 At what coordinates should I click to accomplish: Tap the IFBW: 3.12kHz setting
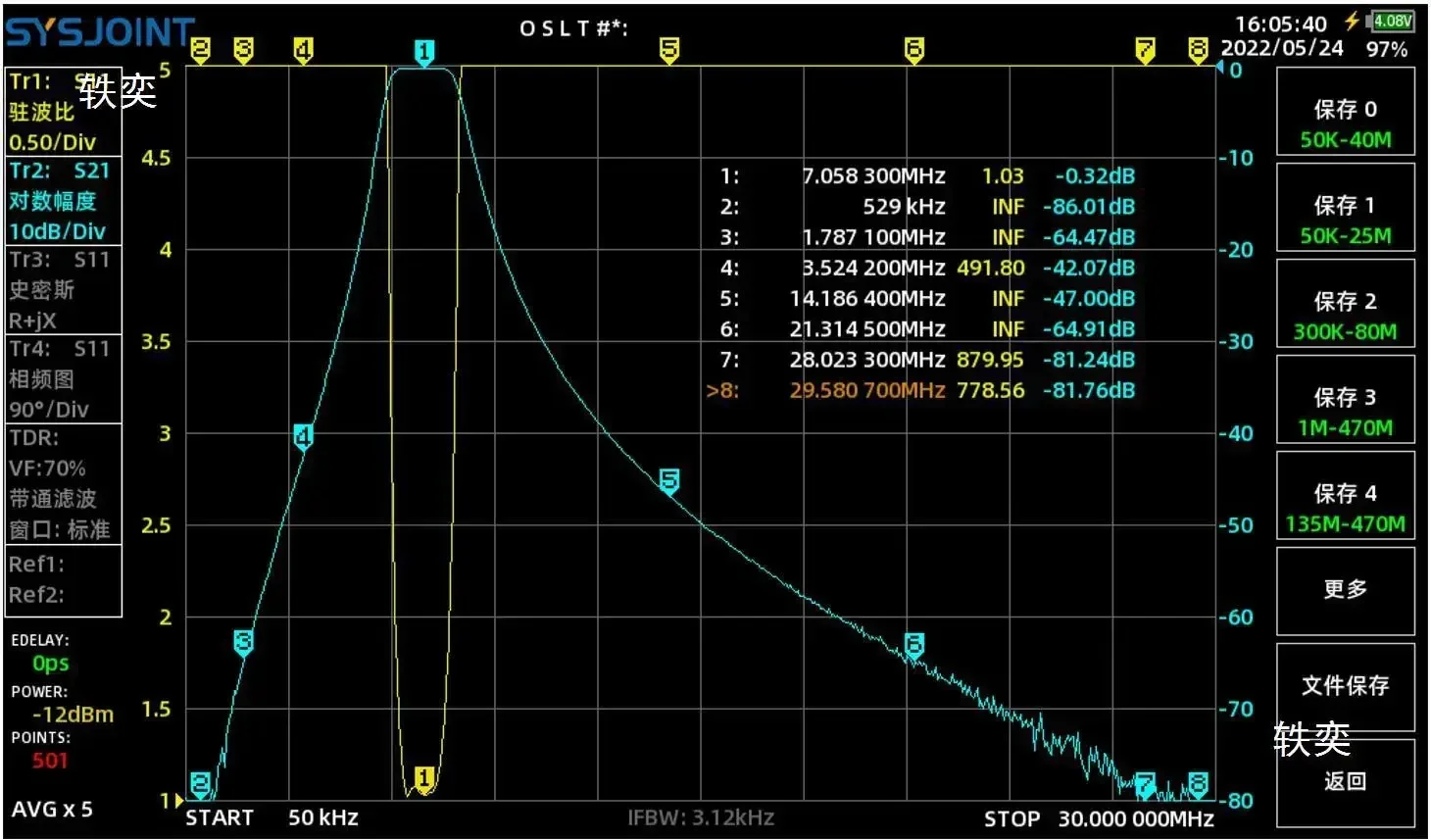[x=701, y=817]
